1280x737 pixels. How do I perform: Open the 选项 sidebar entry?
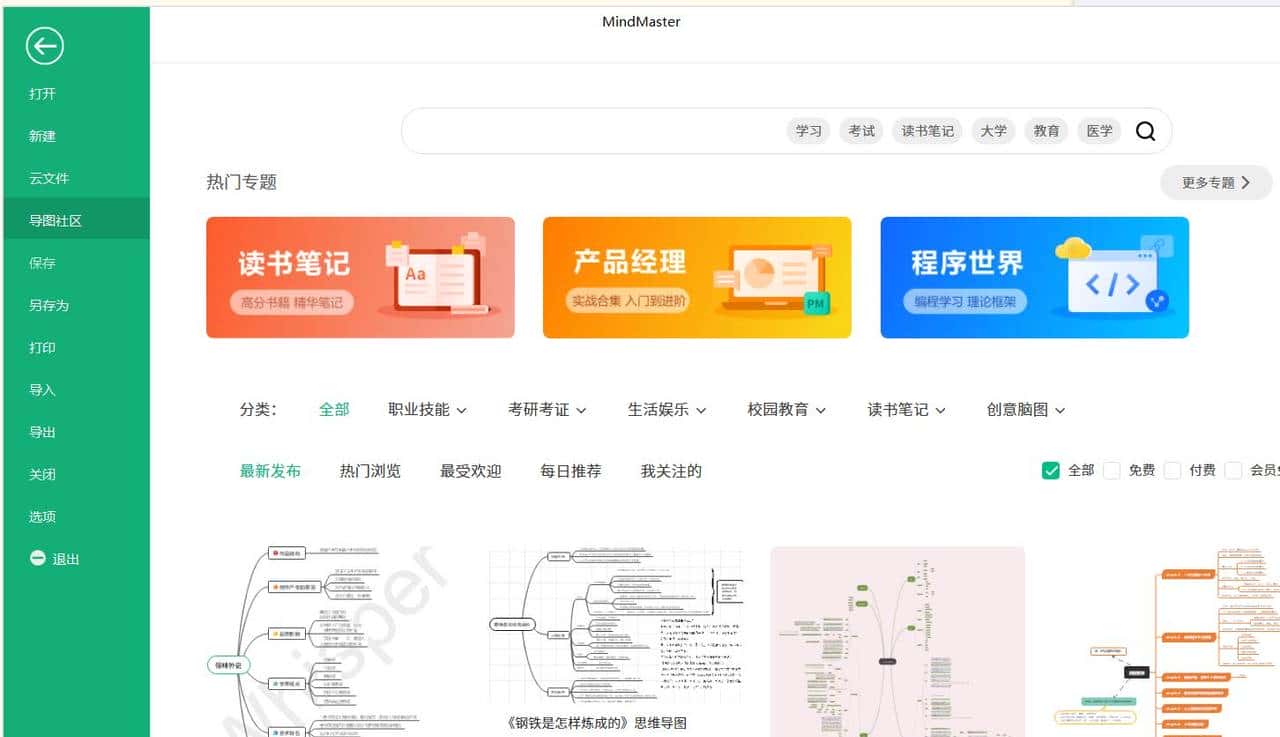point(42,516)
